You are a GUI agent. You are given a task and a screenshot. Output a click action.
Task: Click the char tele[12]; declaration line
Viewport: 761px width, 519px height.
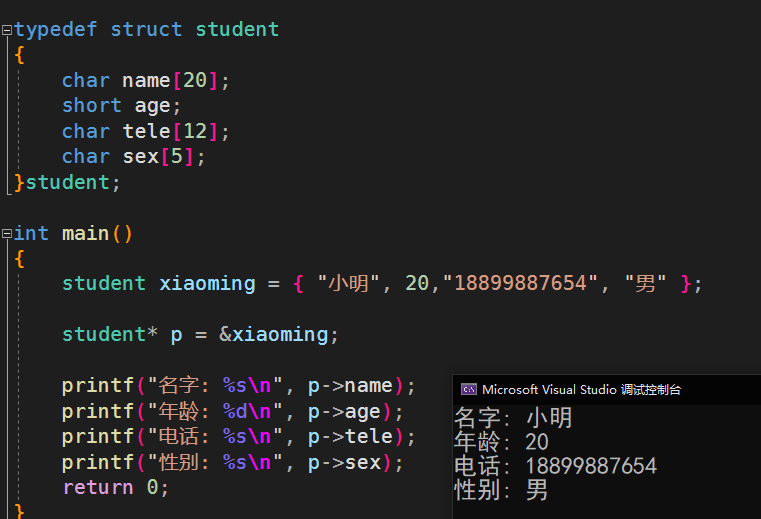(146, 132)
